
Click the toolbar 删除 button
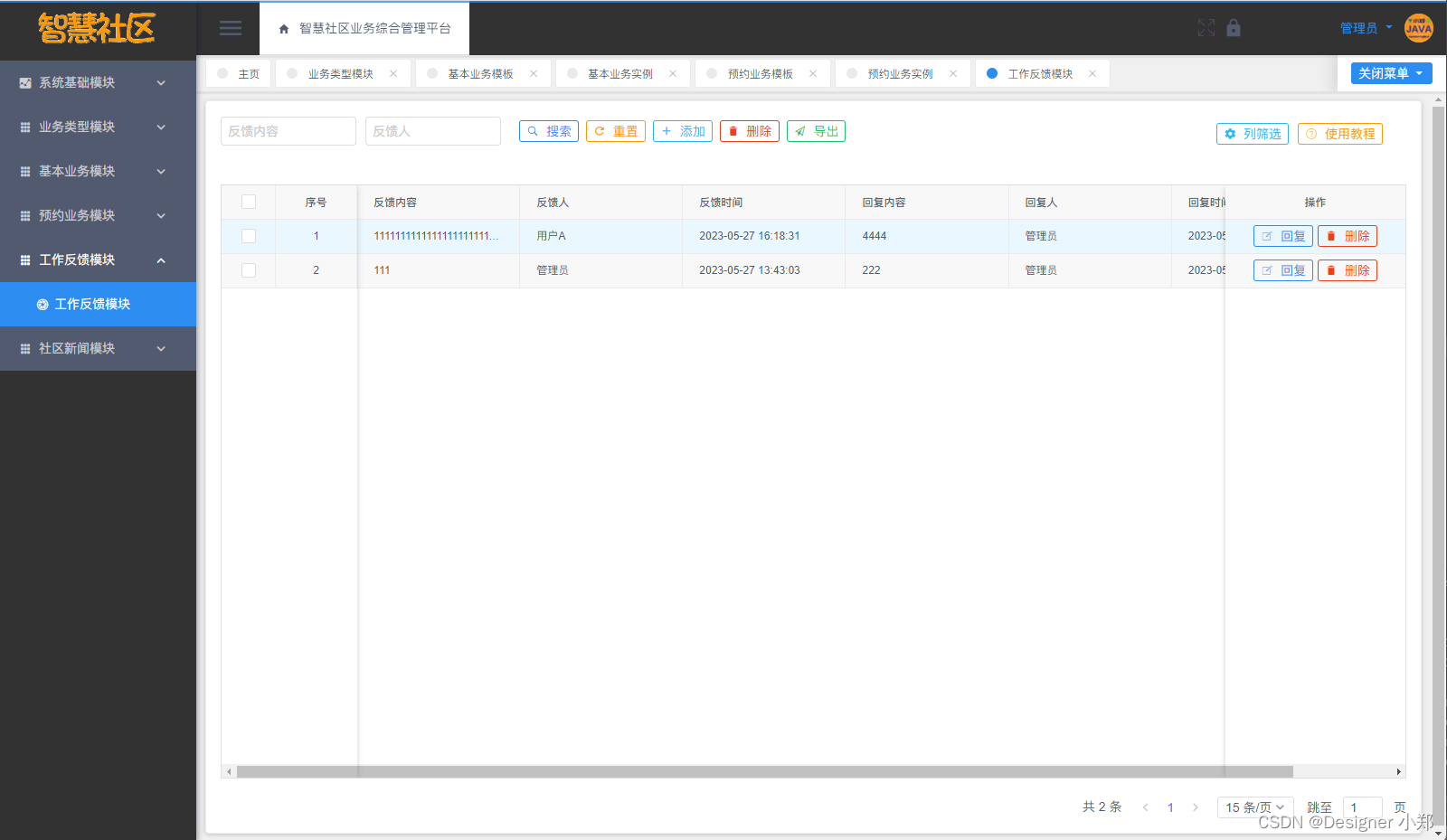[x=750, y=131]
